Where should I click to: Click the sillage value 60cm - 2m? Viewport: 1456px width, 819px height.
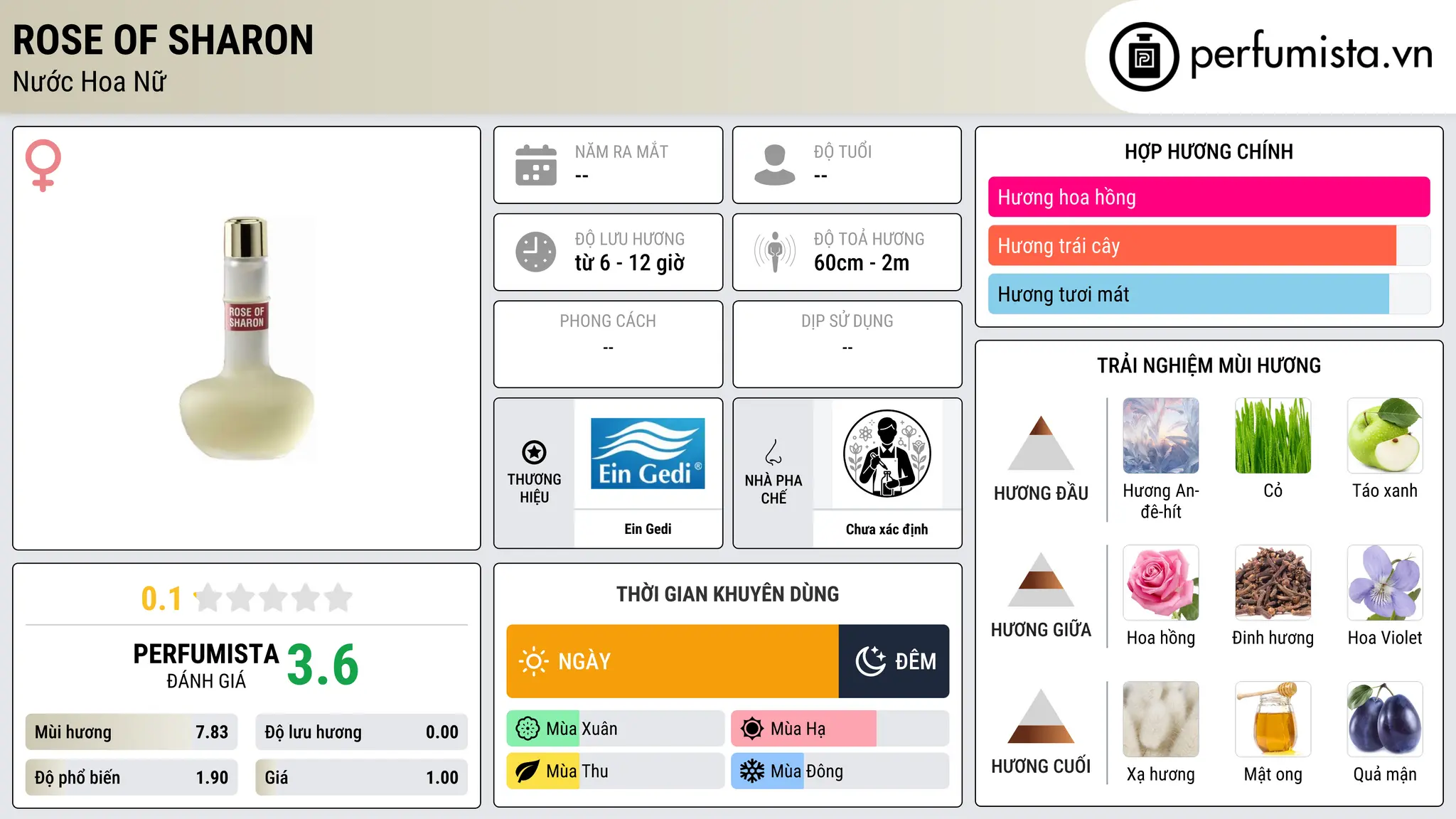pos(862,263)
